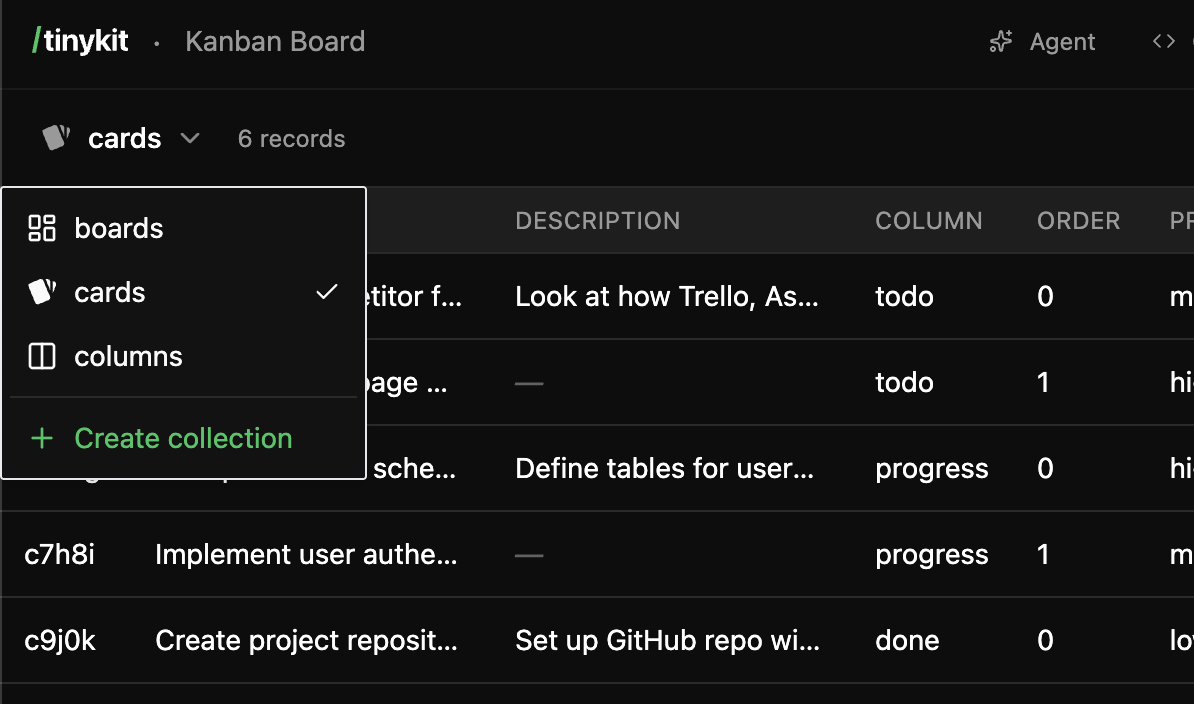
Task: Click record id c7h8i
Action: [59, 554]
